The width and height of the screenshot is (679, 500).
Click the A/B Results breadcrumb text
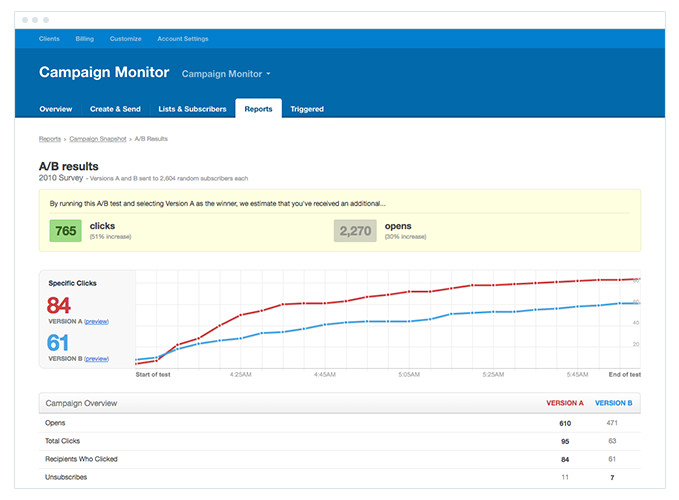click(151, 139)
